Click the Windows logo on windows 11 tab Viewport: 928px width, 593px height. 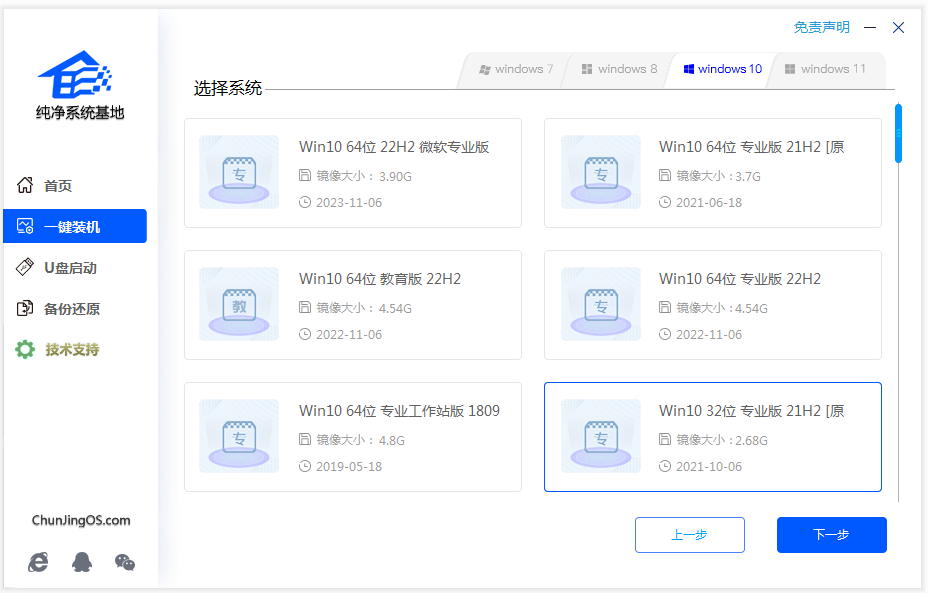(790, 69)
